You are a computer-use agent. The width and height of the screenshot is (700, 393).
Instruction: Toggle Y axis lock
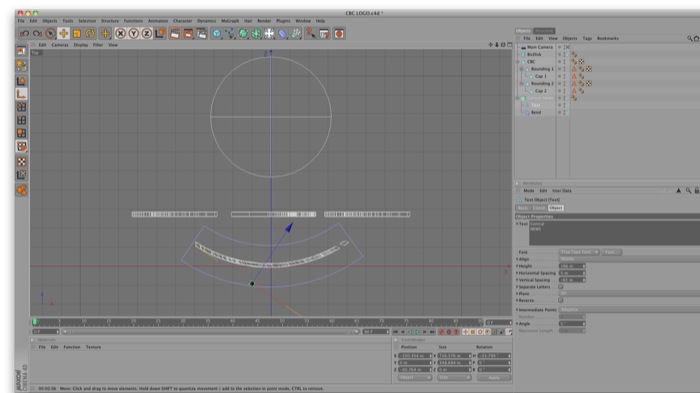pos(133,33)
